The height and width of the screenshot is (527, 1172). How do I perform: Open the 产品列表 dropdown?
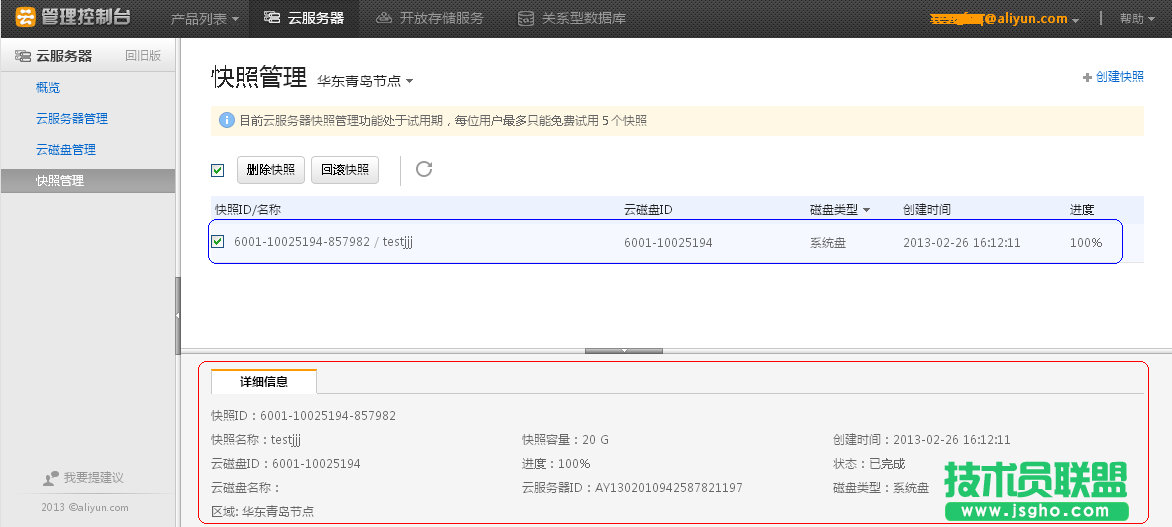tap(205, 19)
